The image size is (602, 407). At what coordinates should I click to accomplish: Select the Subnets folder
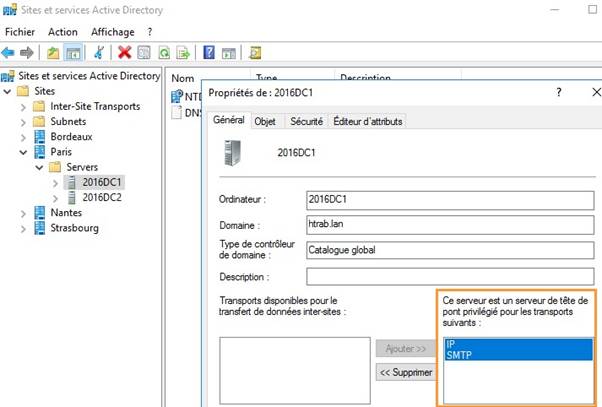click(x=68, y=121)
